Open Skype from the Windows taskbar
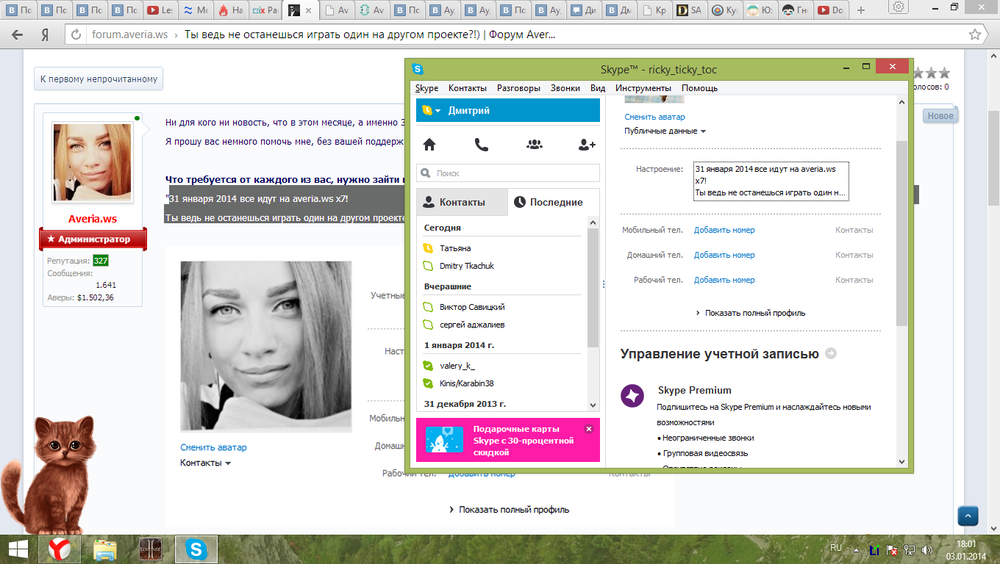 197,548
